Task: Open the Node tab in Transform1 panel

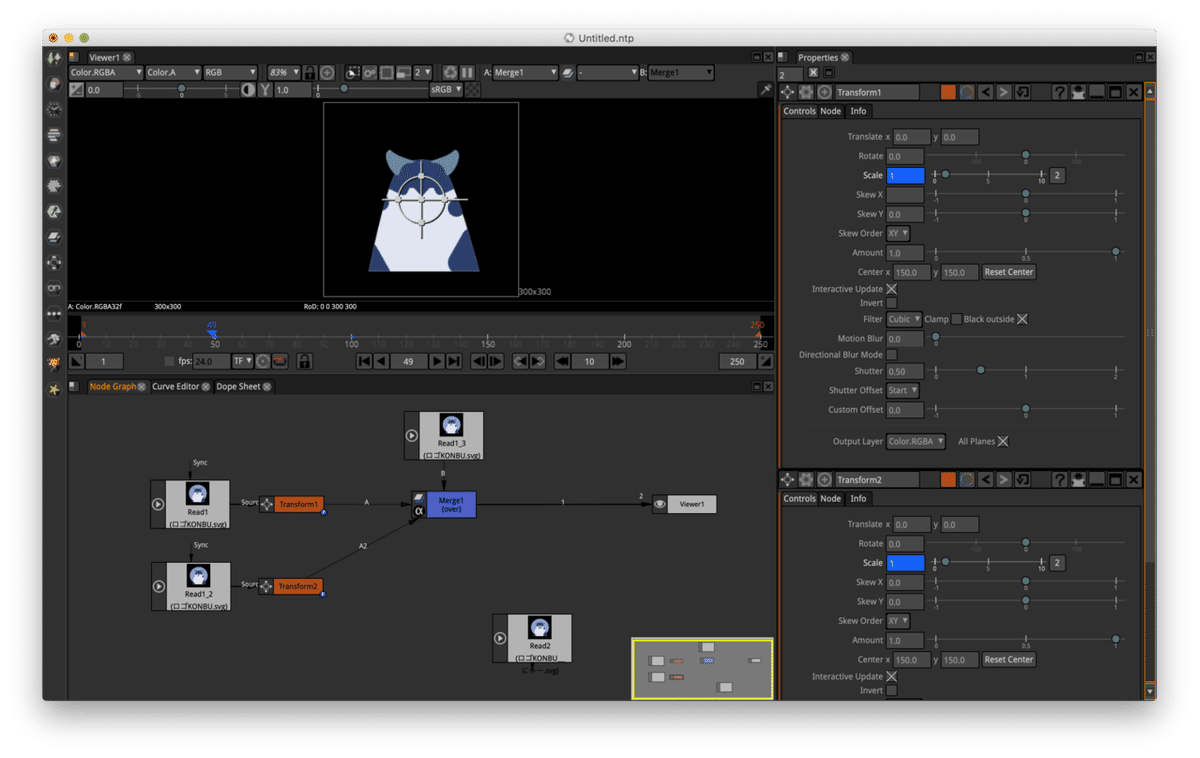Action: tap(831, 111)
